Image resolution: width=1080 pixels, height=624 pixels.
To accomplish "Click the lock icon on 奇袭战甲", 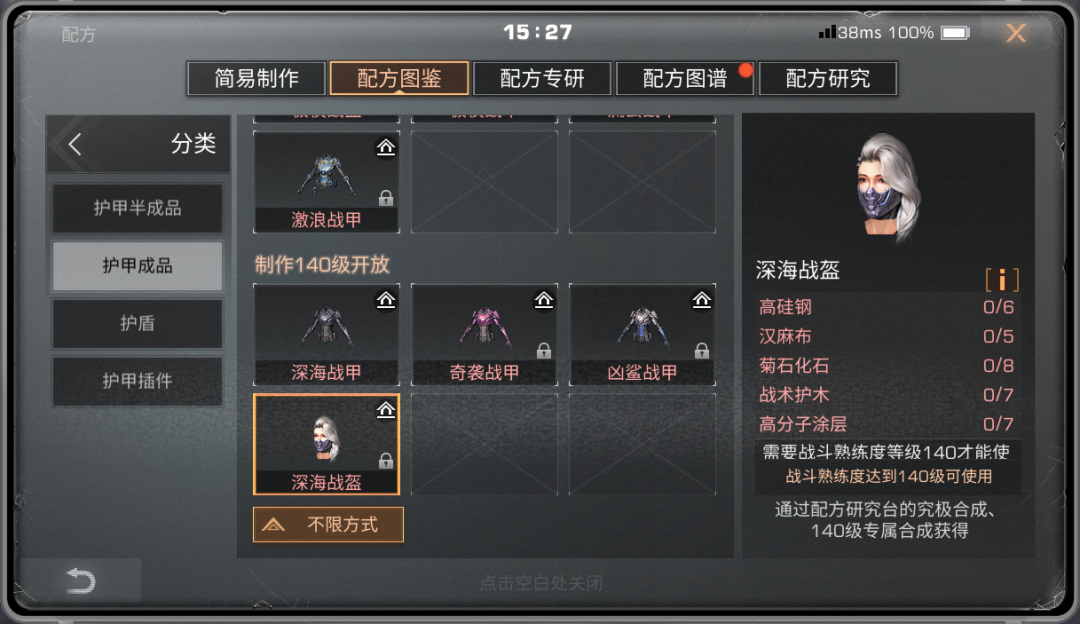I will [543, 351].
